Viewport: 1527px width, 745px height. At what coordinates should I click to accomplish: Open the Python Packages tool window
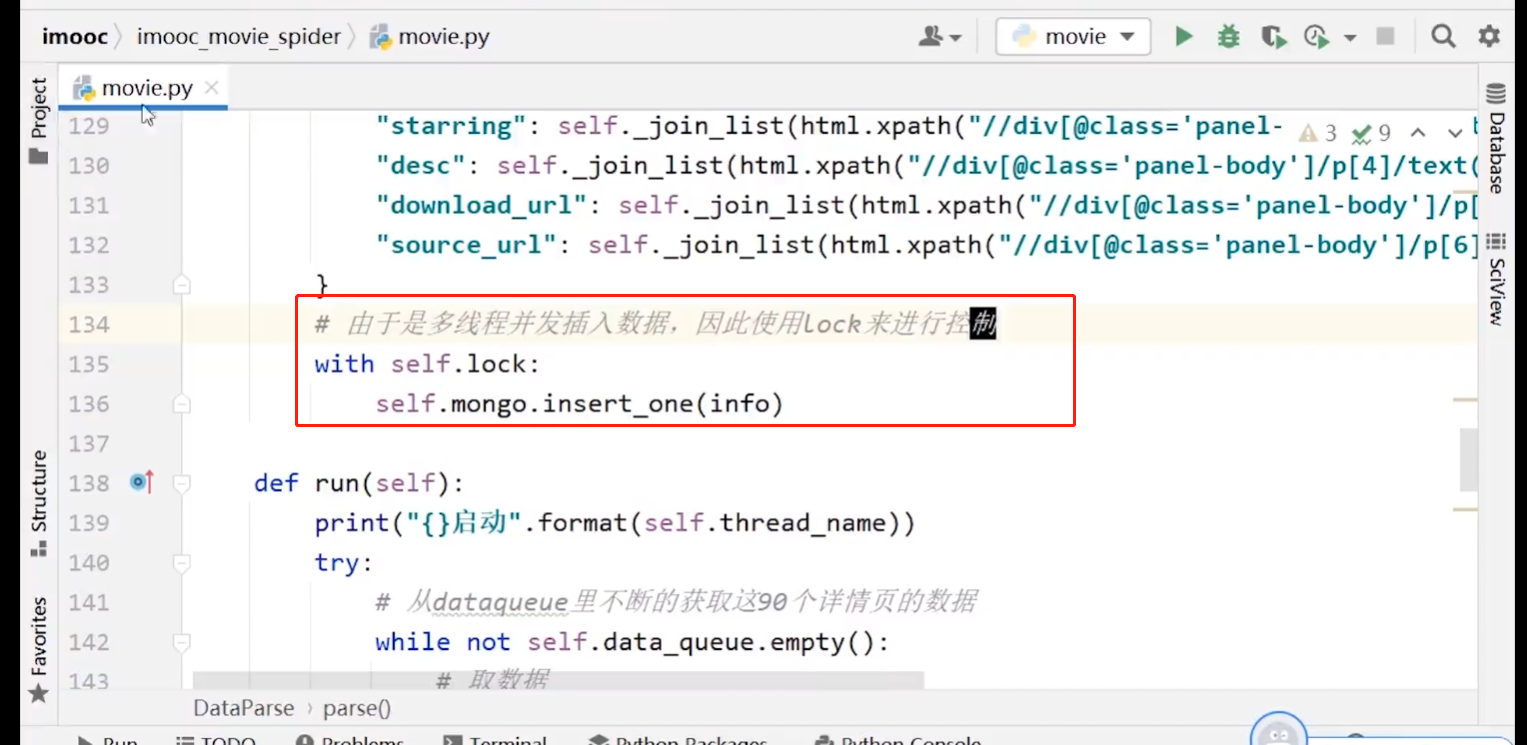(679, 741)
